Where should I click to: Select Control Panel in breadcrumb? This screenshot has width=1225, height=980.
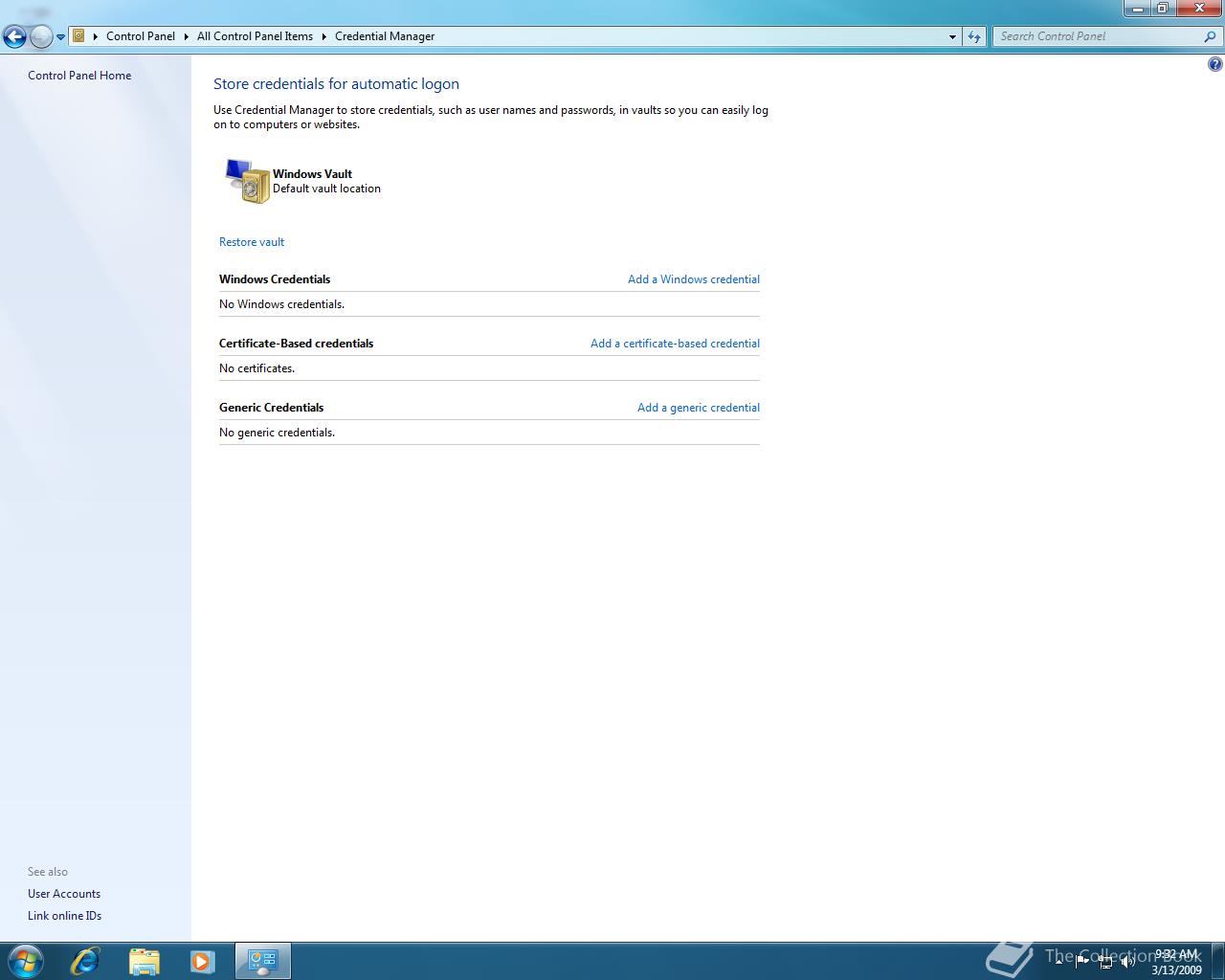141,36
